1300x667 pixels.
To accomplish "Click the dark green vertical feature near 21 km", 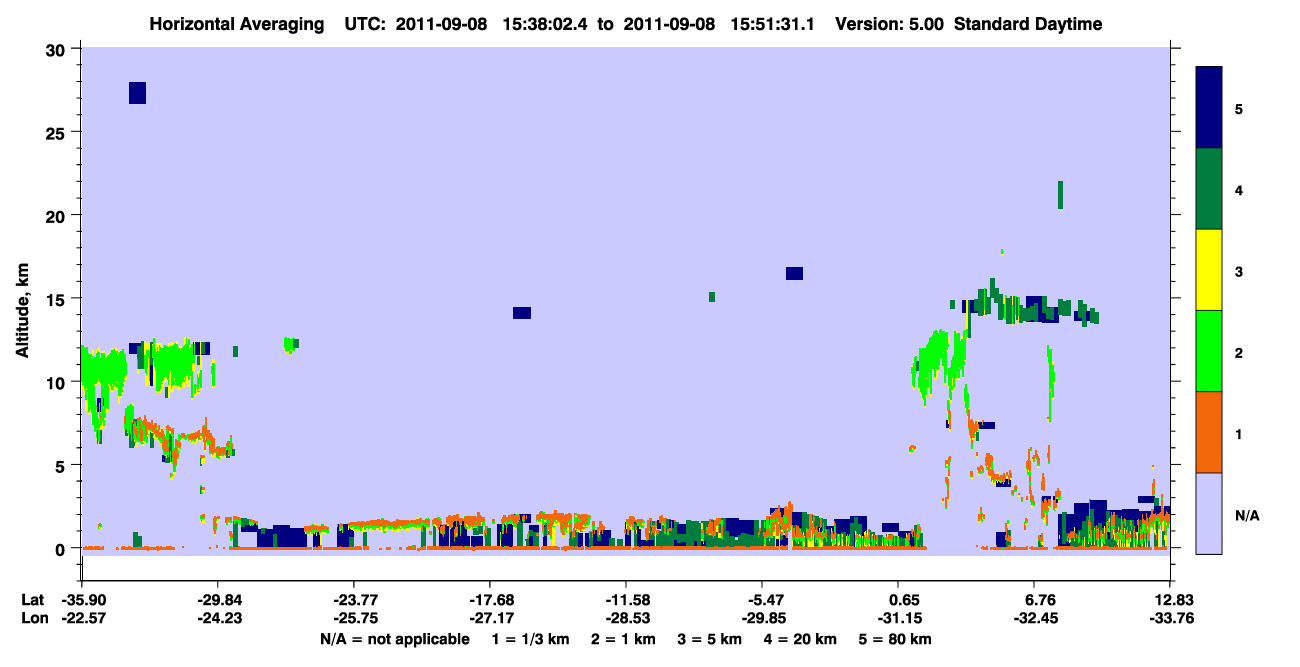I will pos(1060,195).
